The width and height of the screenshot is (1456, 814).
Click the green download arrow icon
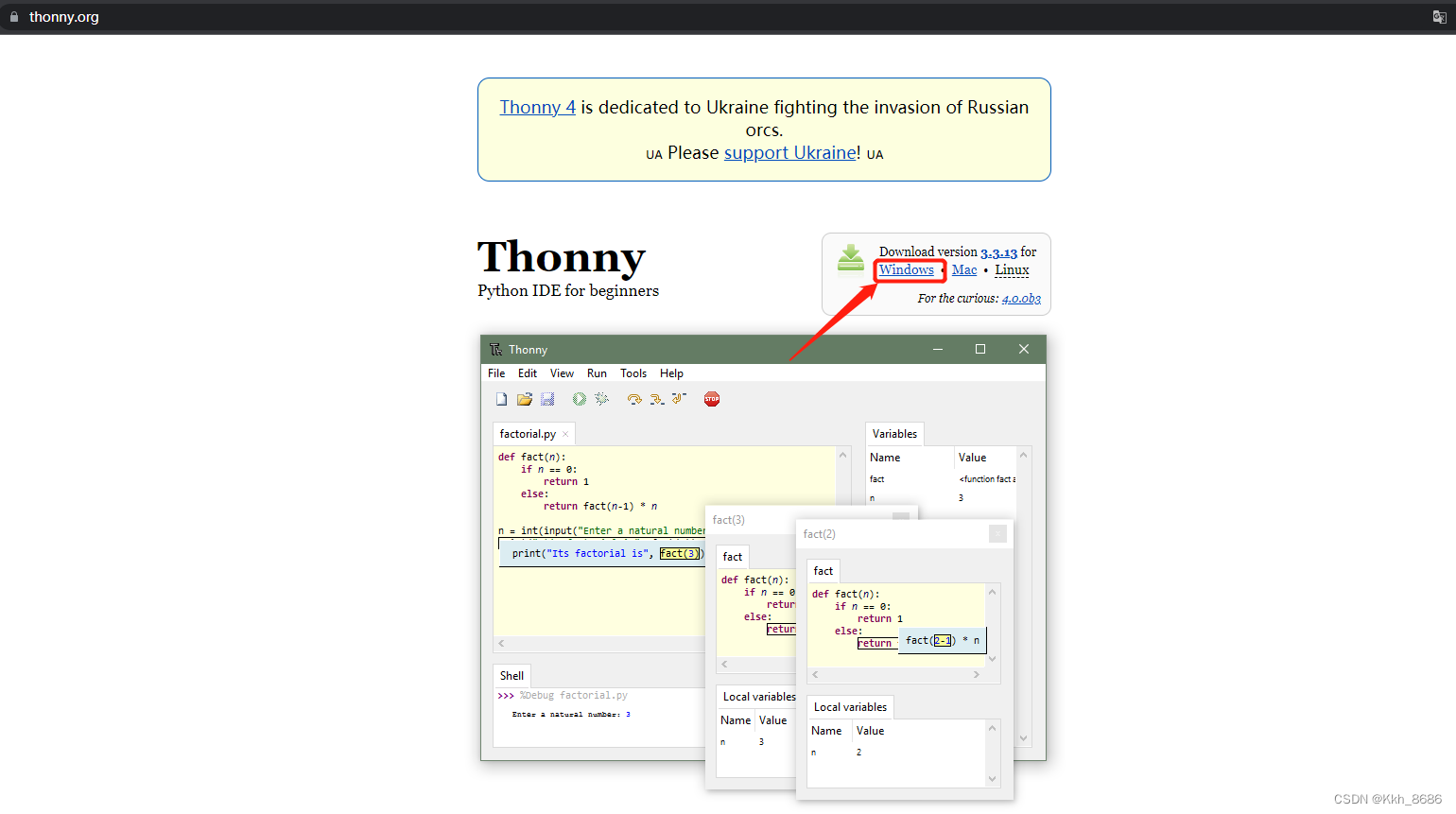(x=851, y=258)
